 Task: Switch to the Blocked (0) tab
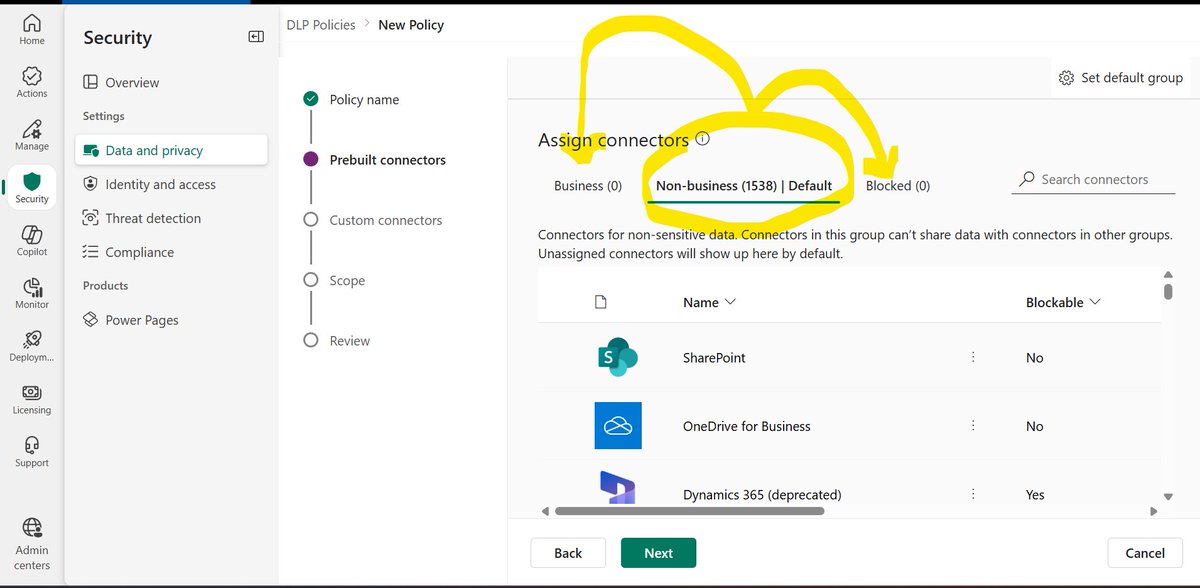898,185
